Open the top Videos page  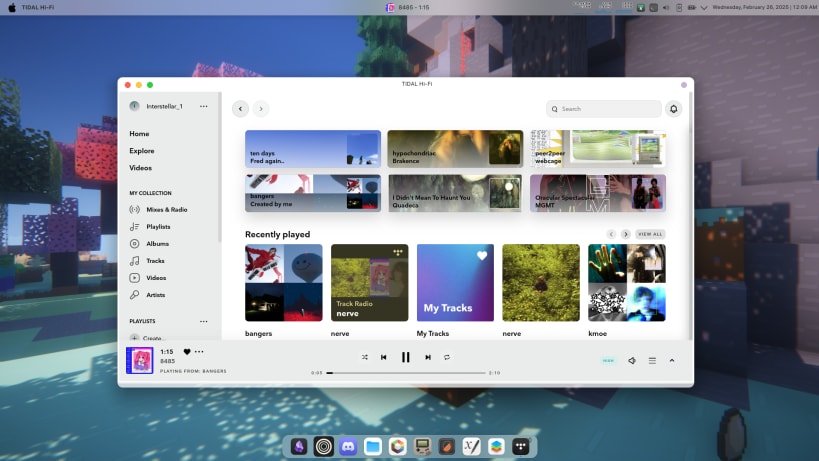[x=141, y=168]
